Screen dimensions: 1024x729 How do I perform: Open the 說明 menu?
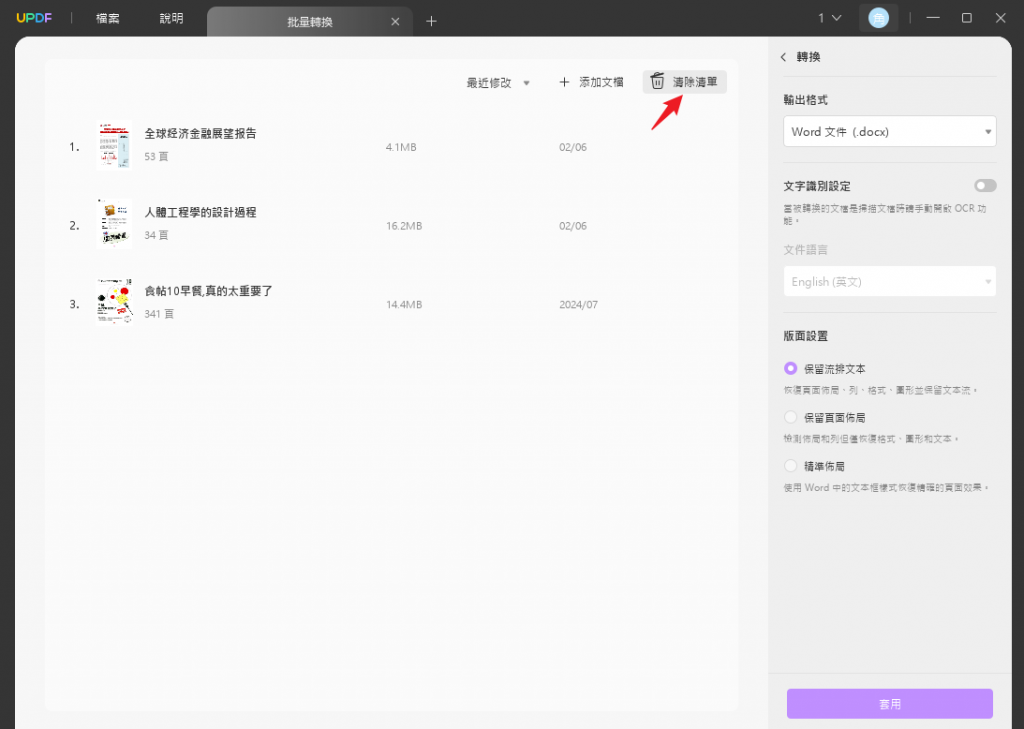tap(172, 18)
